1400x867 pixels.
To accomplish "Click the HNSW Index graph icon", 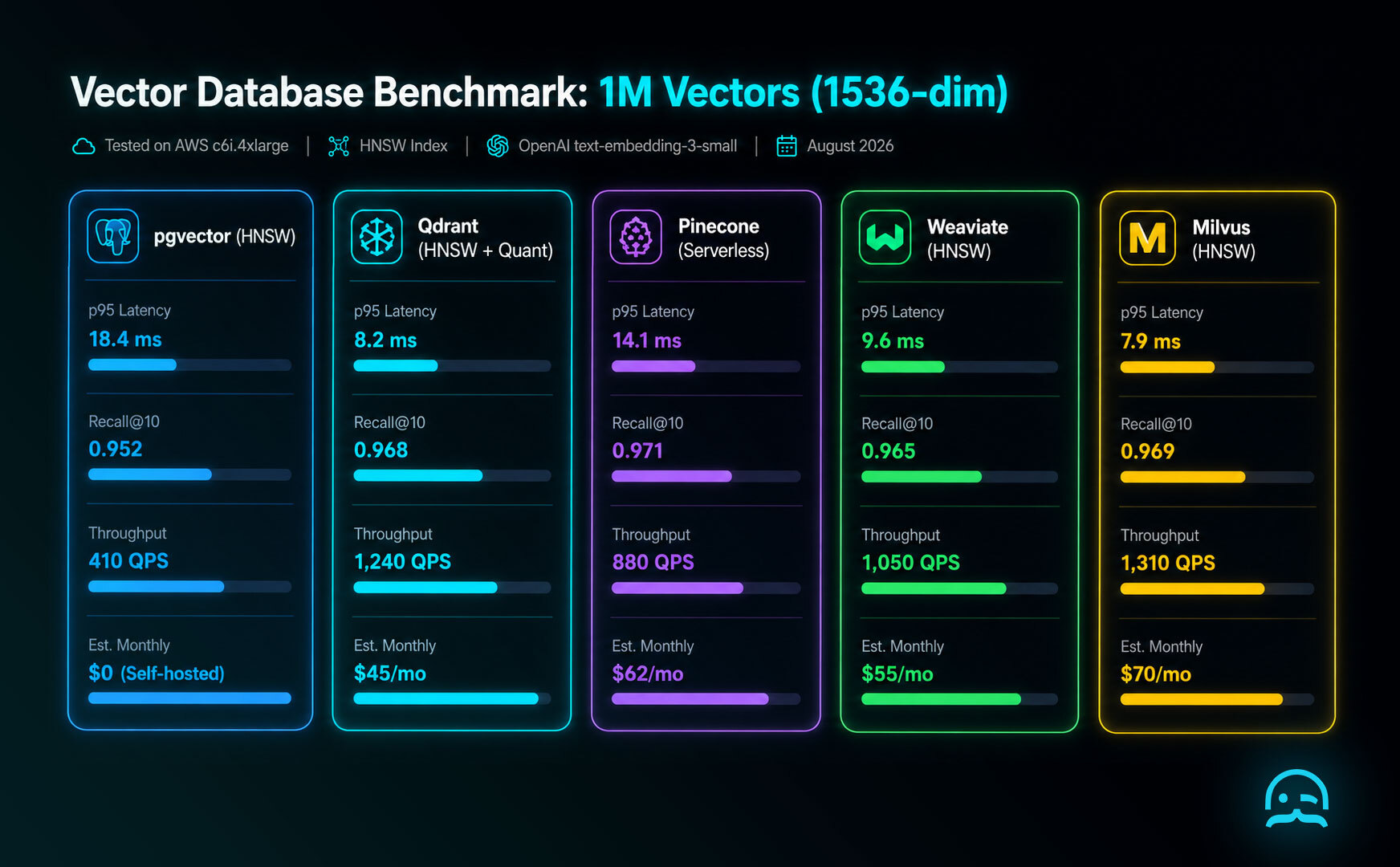I will tap(339, 146).
